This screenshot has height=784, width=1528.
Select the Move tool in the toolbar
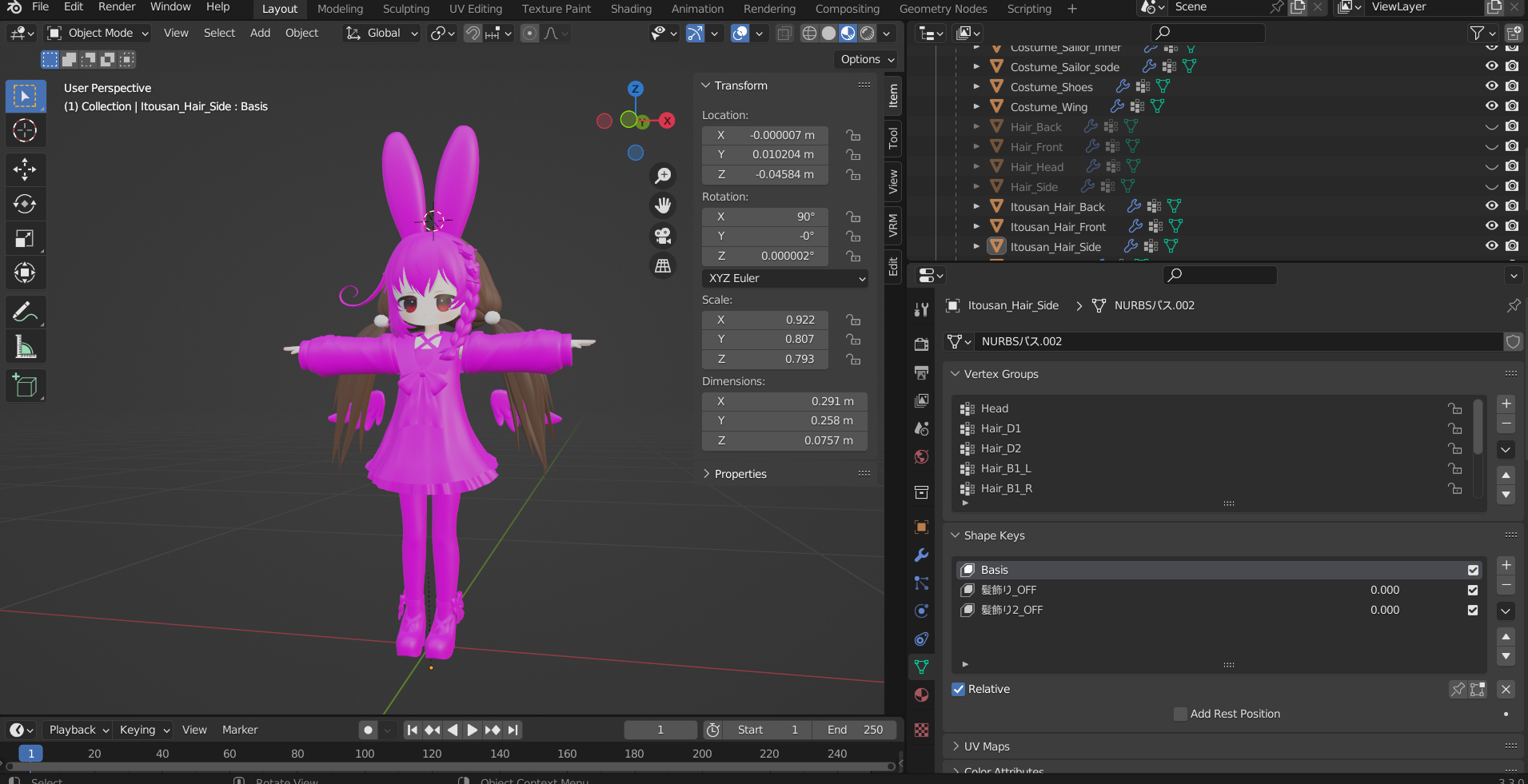click(25, 169)
